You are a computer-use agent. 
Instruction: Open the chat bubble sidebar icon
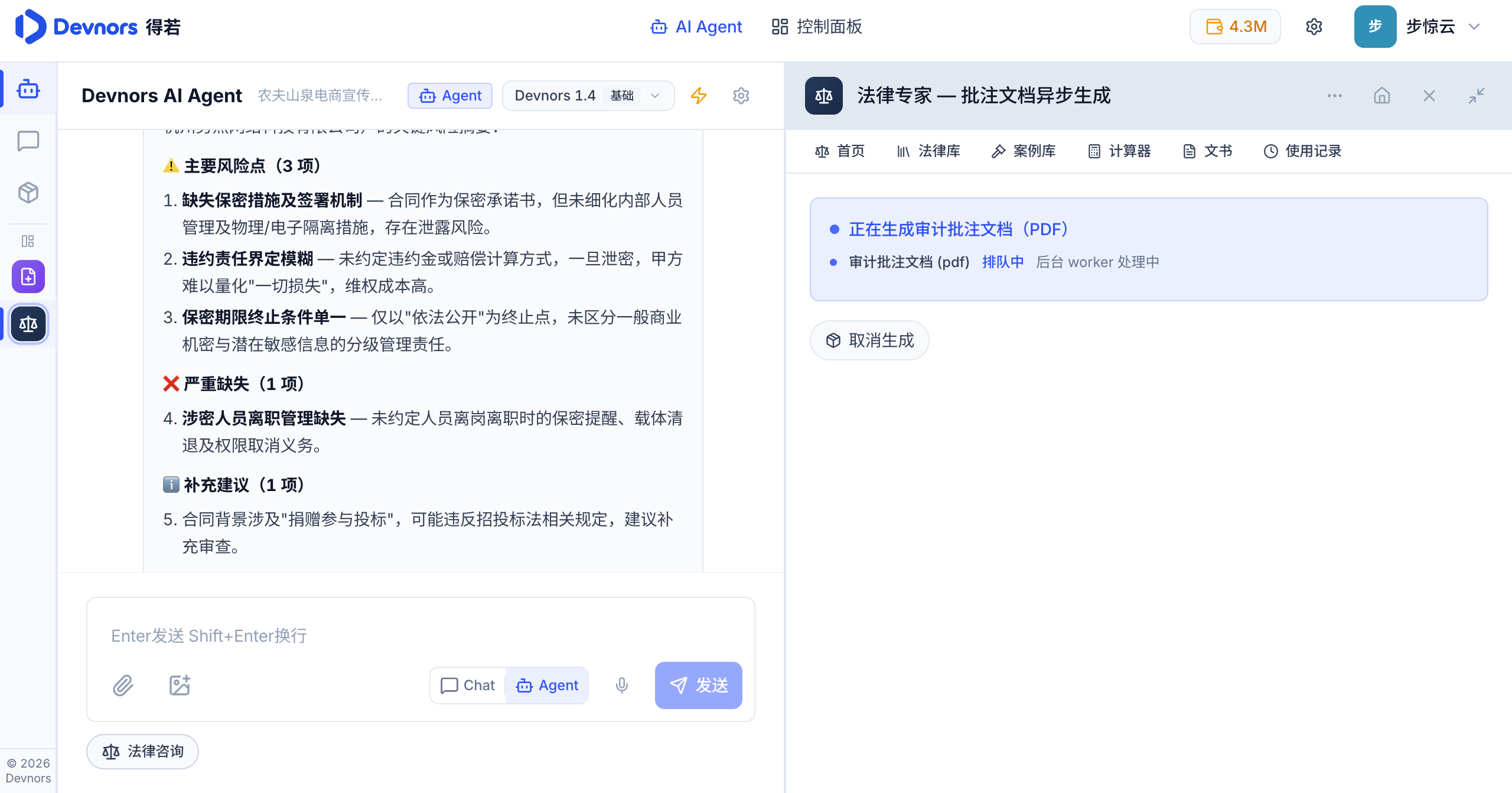coord(28,141)
